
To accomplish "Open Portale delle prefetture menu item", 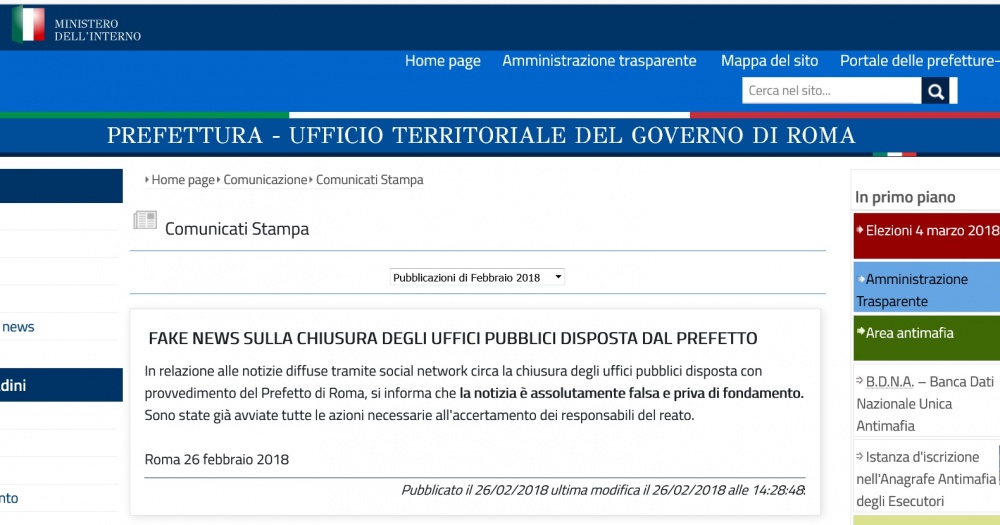I will coord(919,61).
